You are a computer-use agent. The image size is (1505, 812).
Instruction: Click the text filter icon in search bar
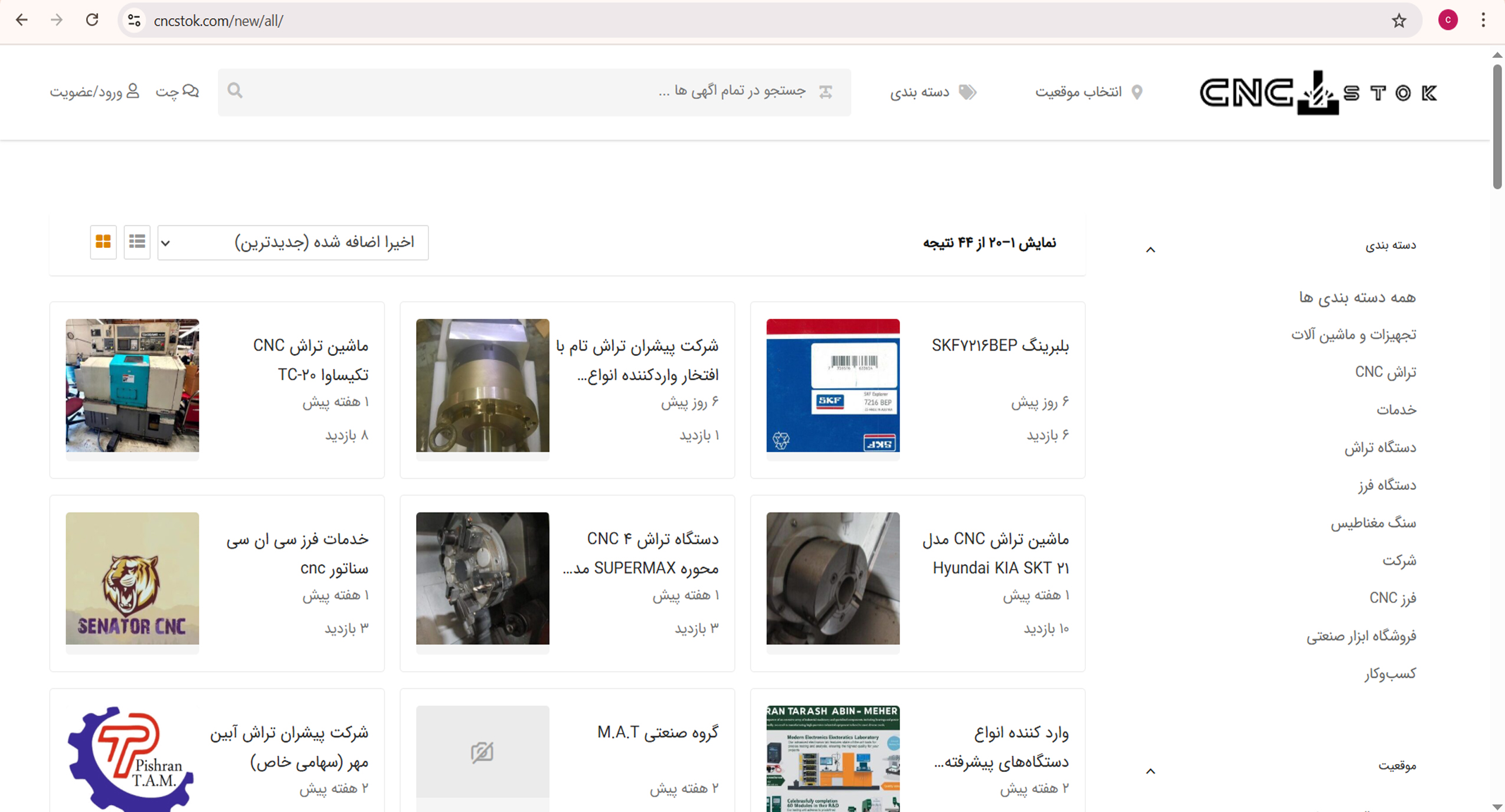[826, 91]
